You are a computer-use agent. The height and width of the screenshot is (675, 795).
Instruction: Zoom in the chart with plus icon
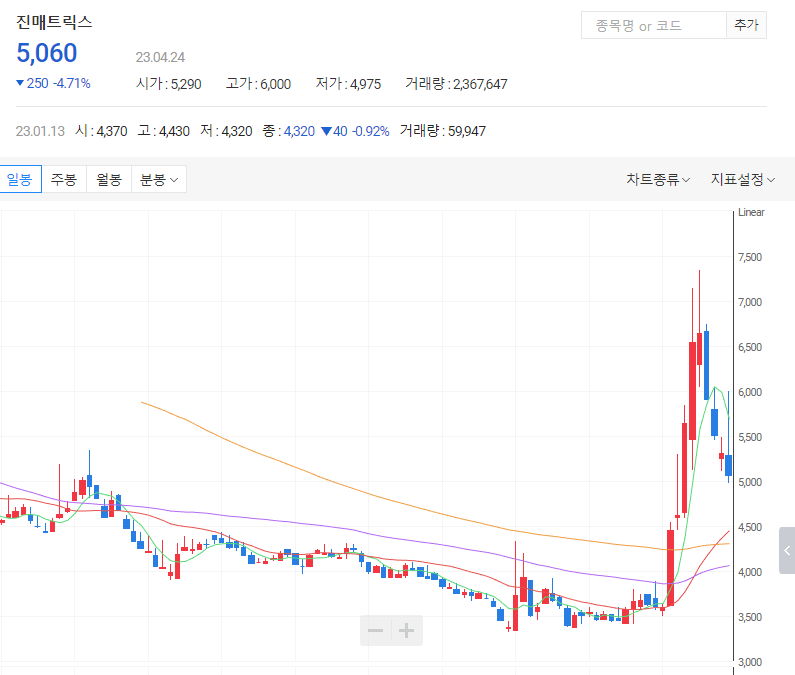407,630
